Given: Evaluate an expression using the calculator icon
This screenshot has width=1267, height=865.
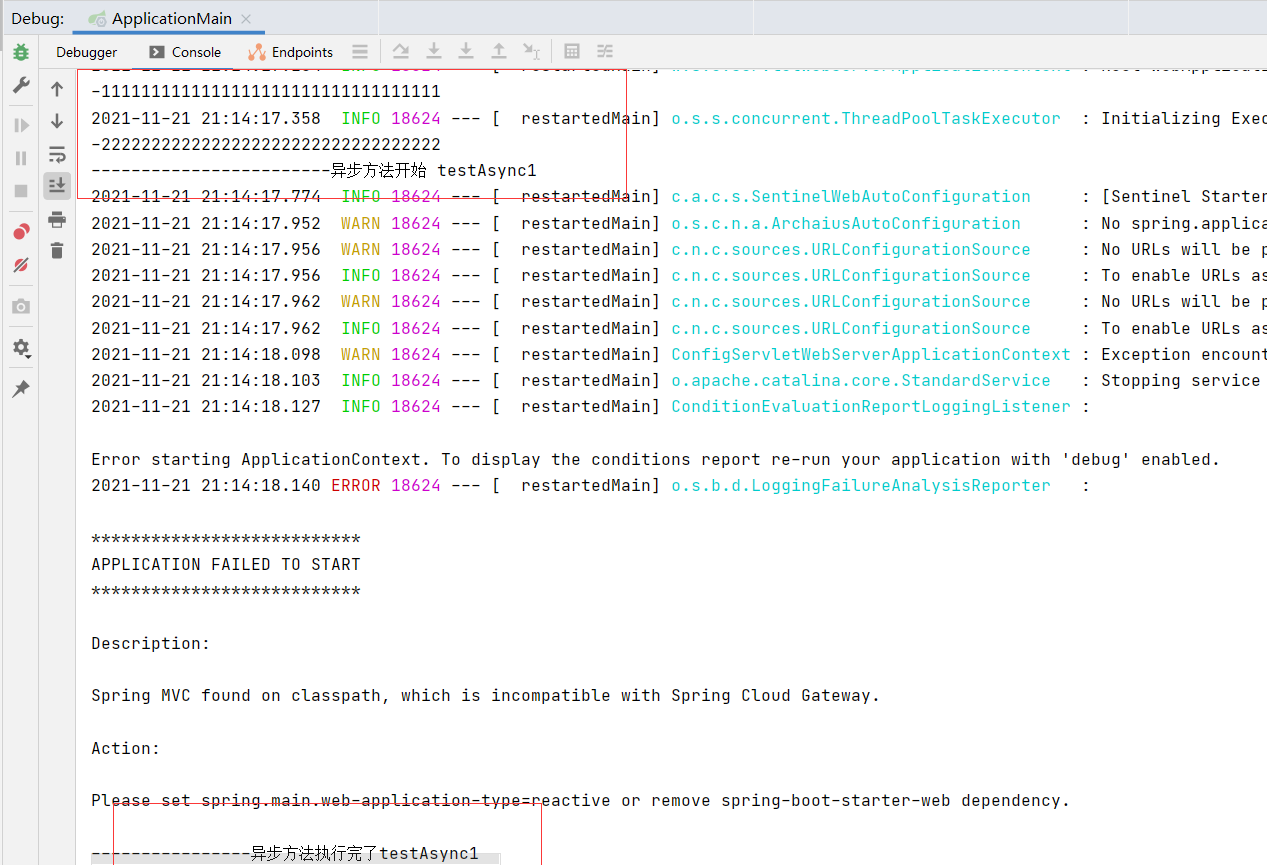Looking at the screenshot, I should pyautogui.click(x=572, y=51).
